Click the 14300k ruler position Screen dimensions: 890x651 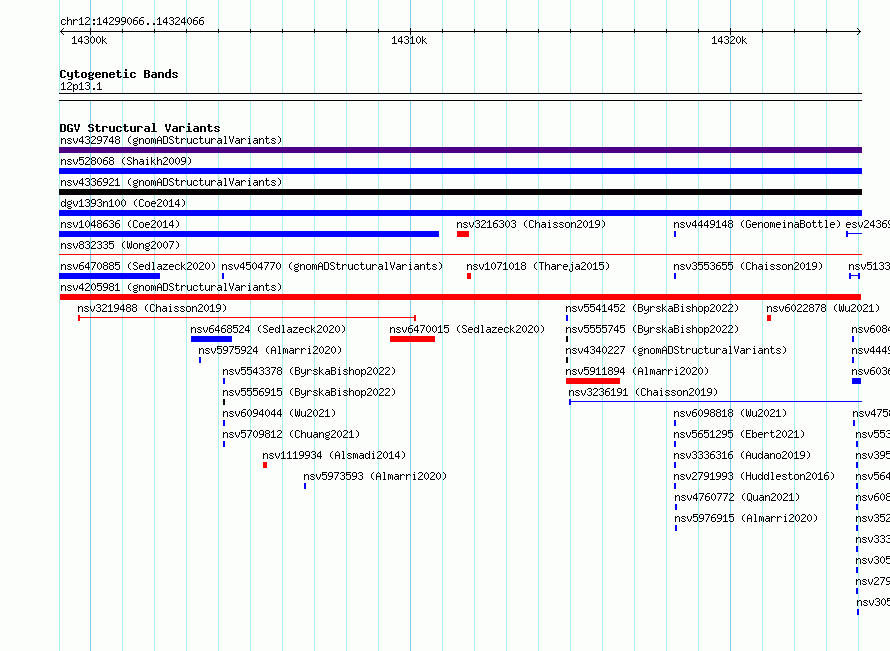89,40
